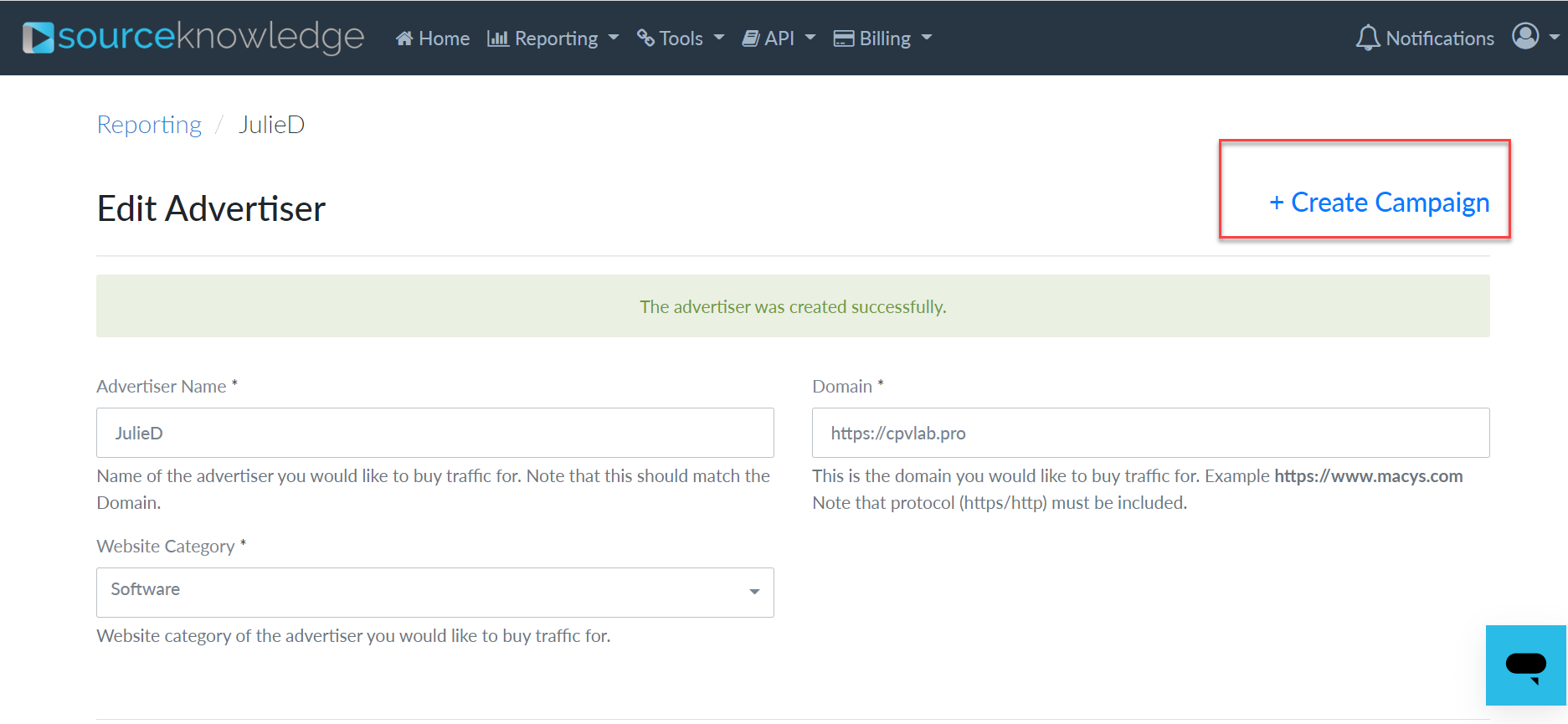This screenshot has width=1568, height=724.
Task: Click the Advertiser Name input field
Action: click(x=434, y=433)
